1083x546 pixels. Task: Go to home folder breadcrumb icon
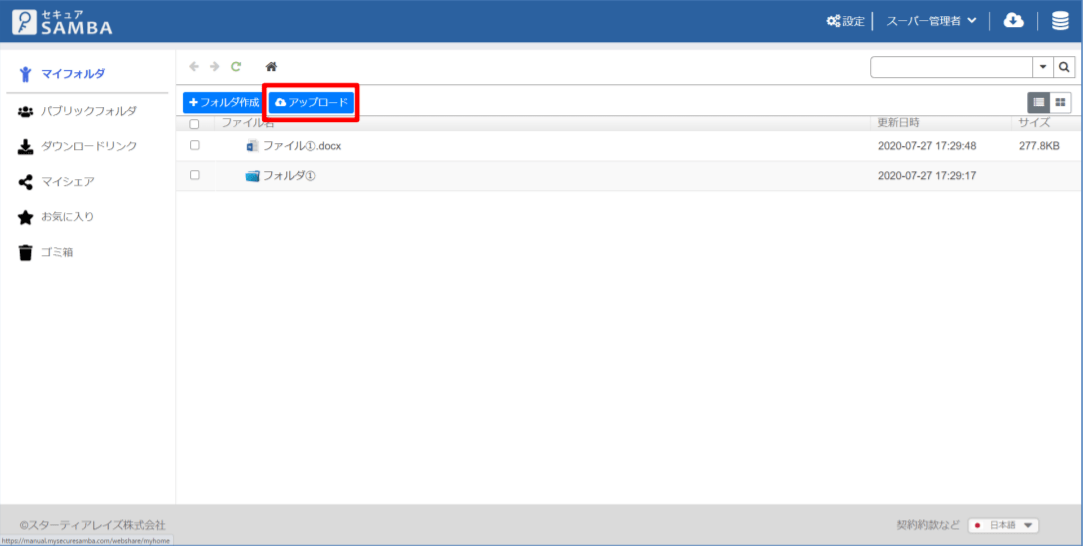271,66
